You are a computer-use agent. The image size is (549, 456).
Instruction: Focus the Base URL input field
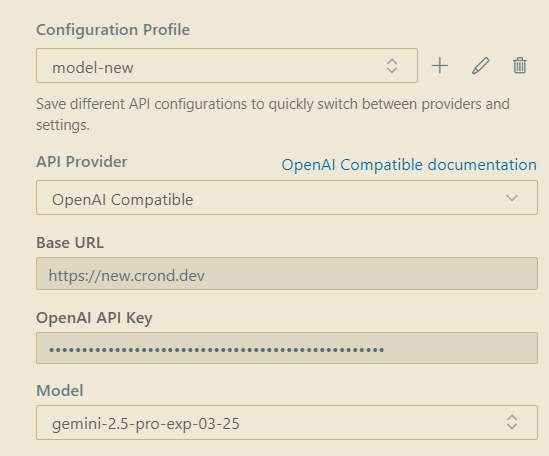click(287, 274)
